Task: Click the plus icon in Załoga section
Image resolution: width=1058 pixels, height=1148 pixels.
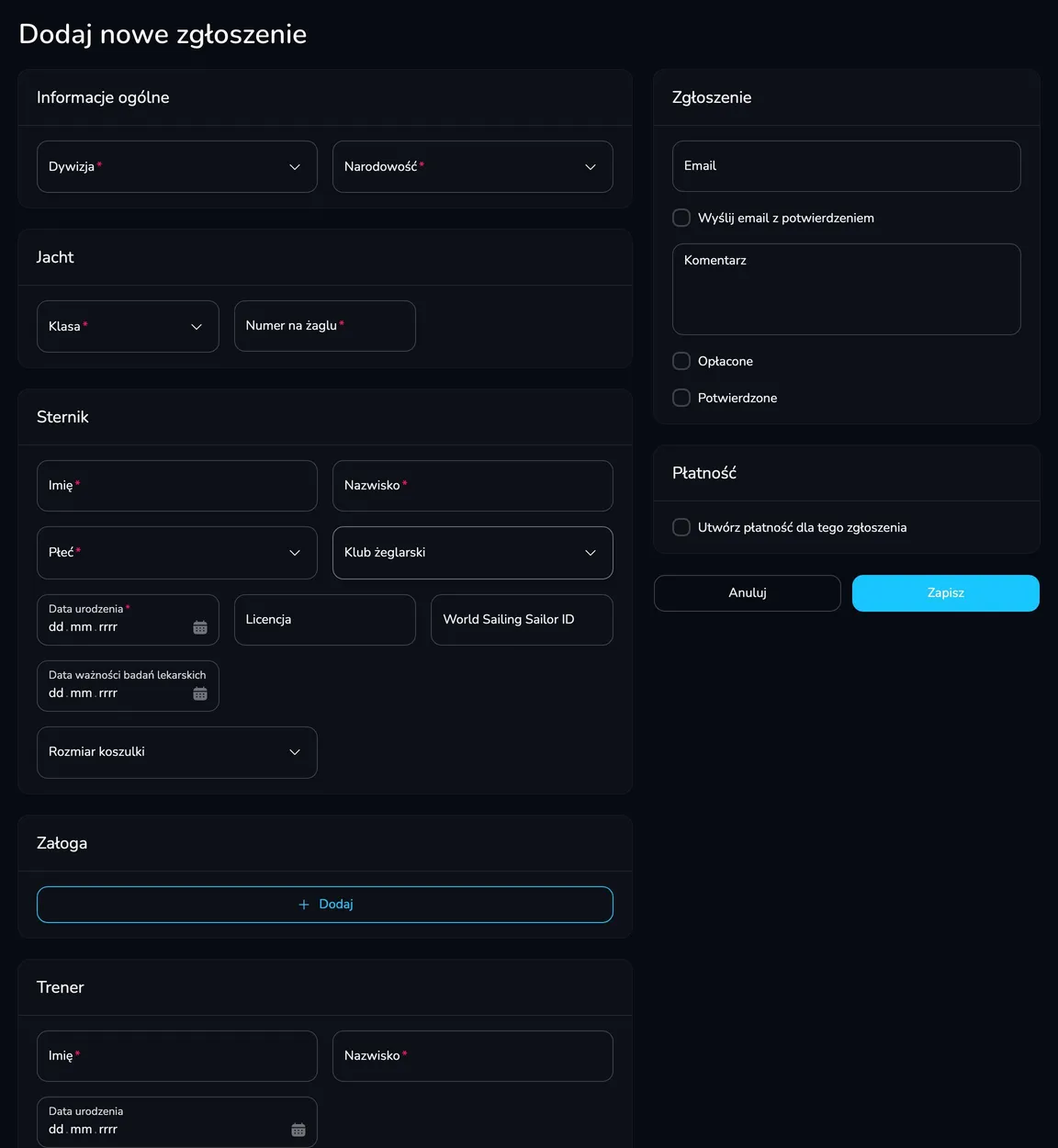Action: point(304,905)
